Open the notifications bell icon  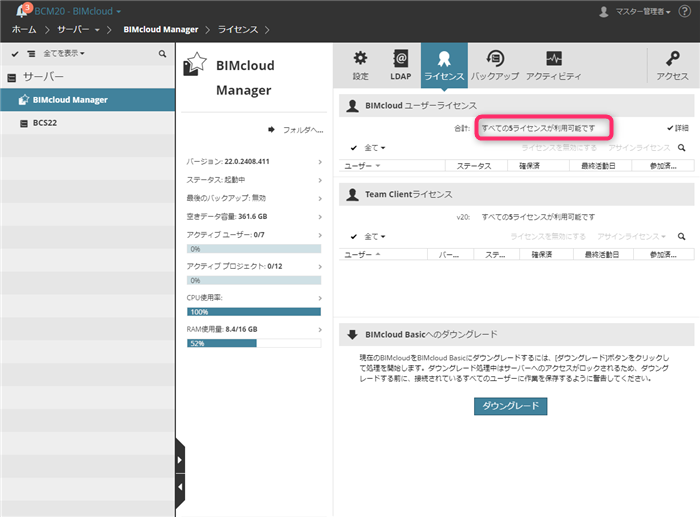[x=21, y=11]
